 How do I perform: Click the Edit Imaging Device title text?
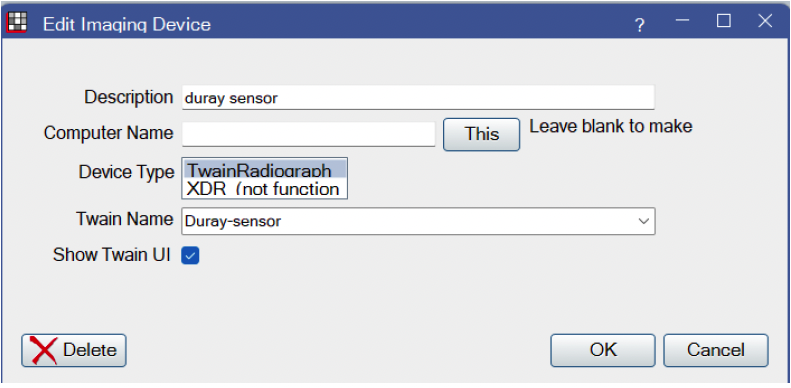click(x=127, y=24)
